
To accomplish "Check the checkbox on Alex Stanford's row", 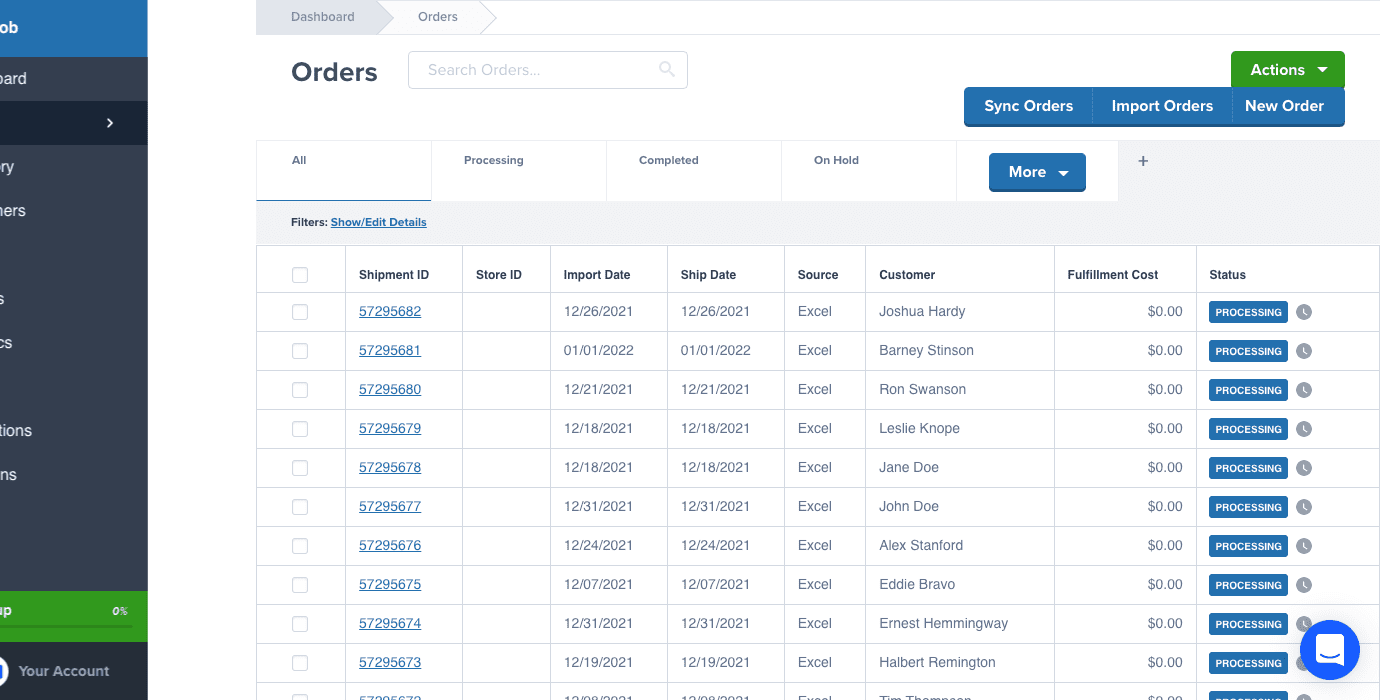I will (x=300, y=545).
